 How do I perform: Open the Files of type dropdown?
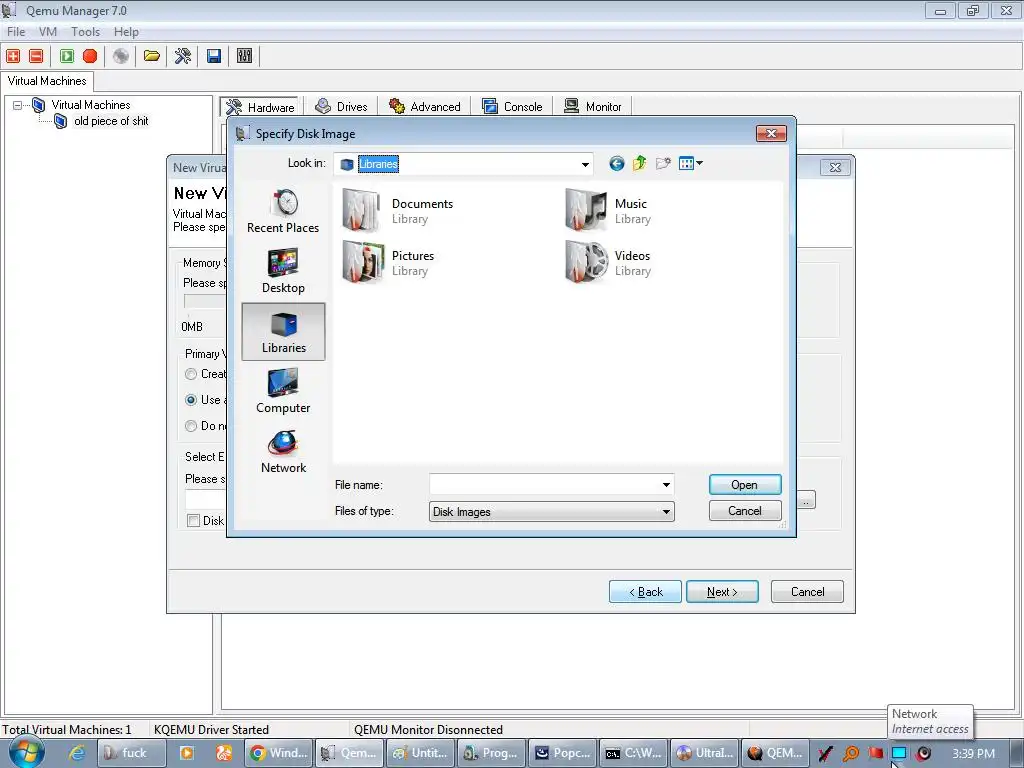coord(552,511)
